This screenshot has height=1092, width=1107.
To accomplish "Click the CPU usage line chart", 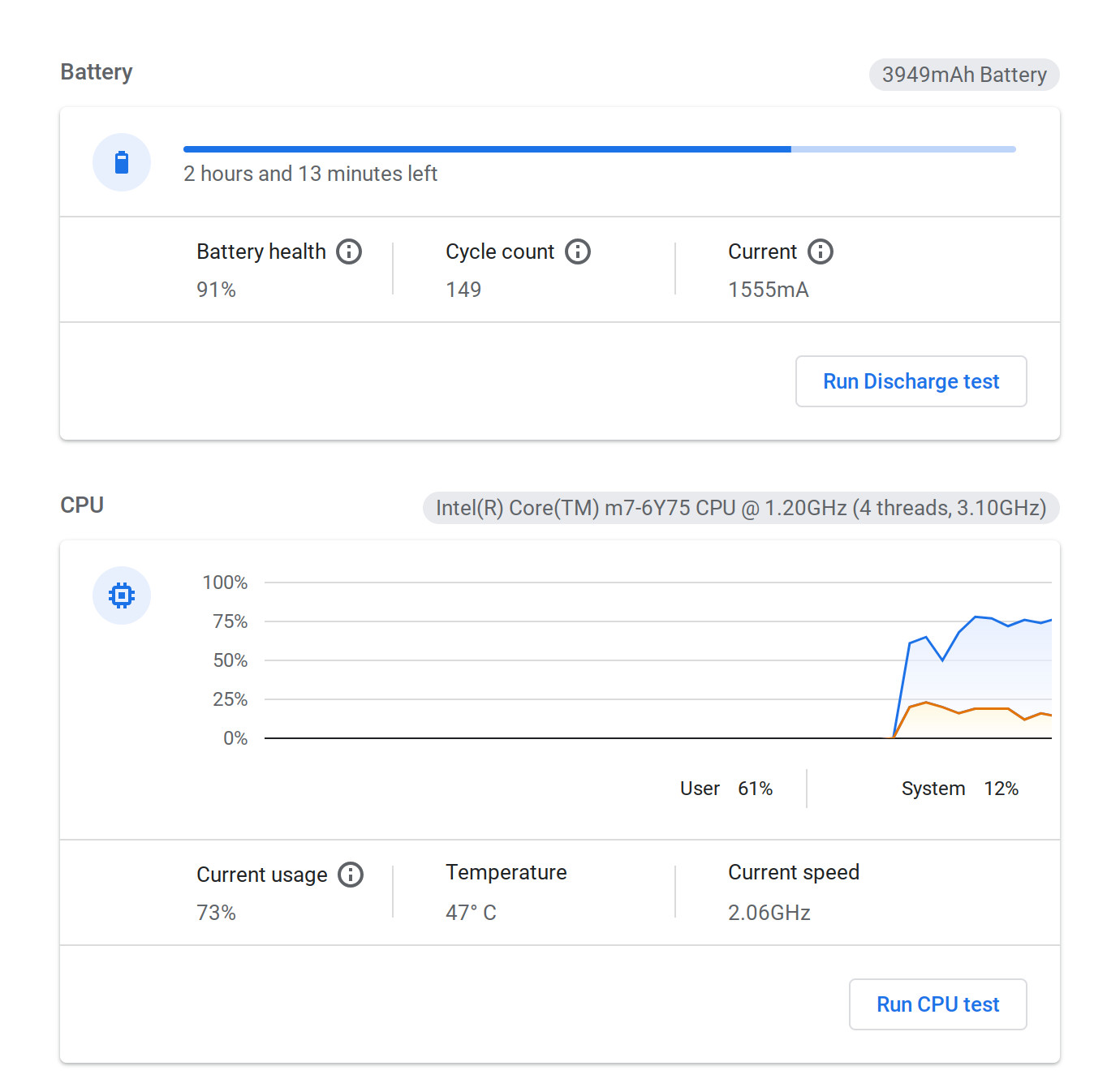I will (x=658, y=660).
